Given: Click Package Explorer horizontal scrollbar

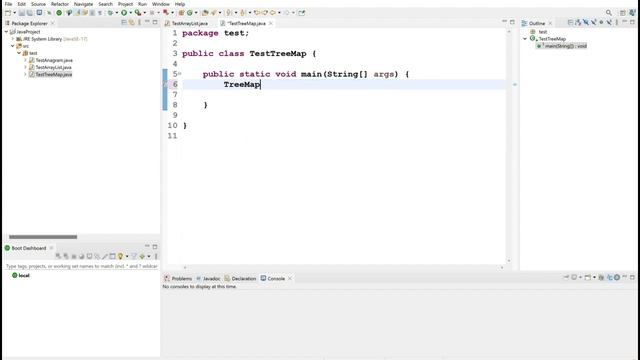Looking at the screenshot, I should (43, 237).
